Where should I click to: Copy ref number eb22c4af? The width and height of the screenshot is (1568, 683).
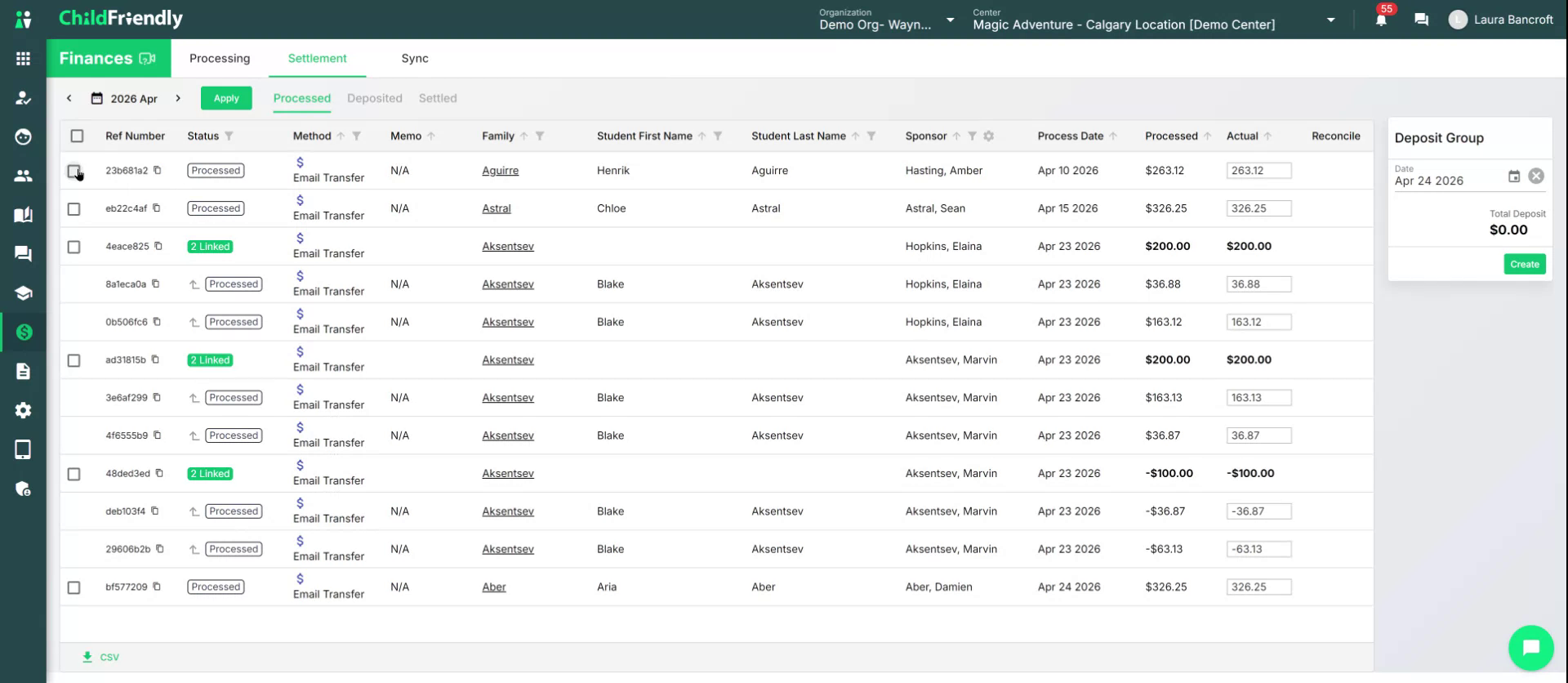(x=157, y=208)
